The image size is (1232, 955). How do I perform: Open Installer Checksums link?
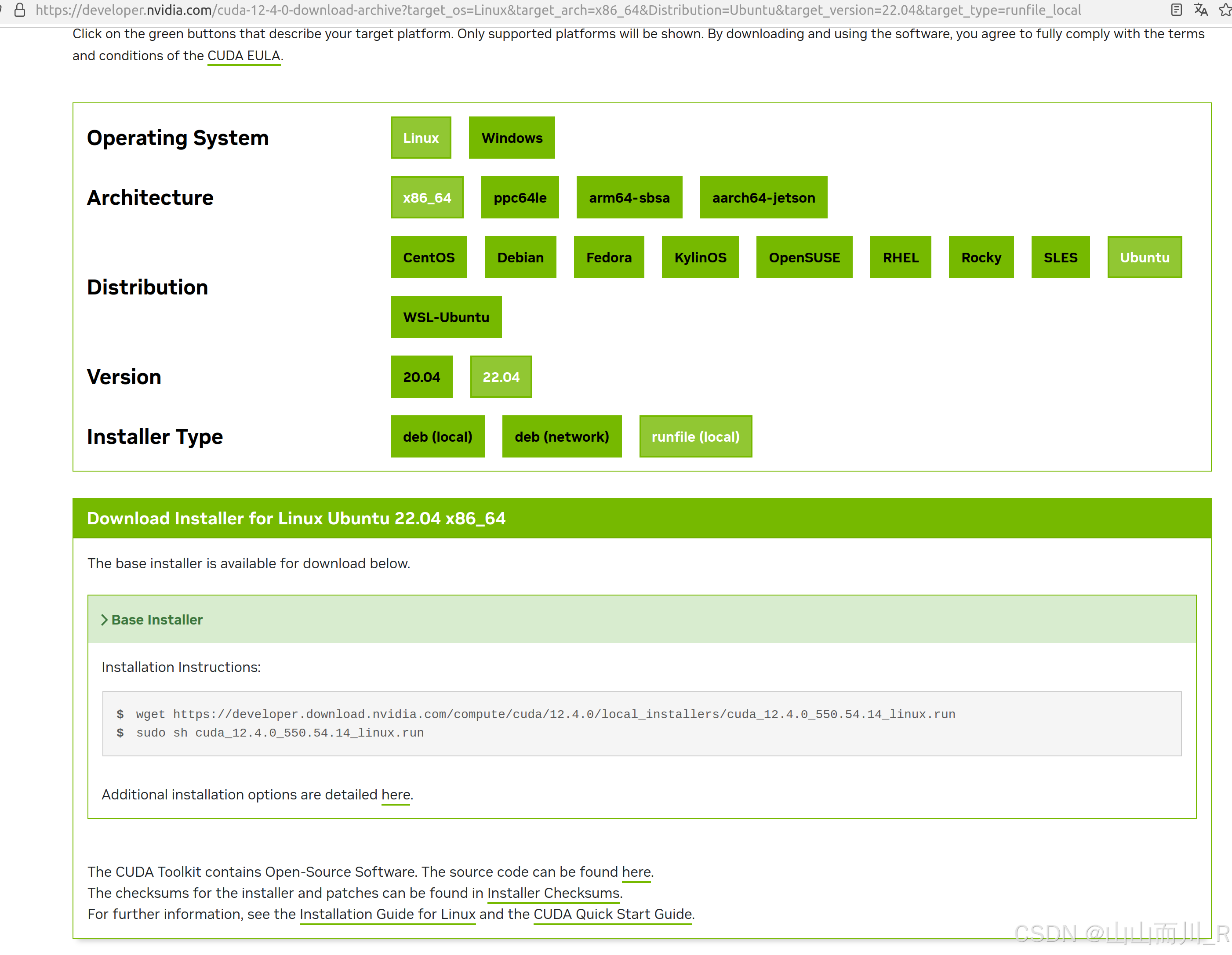553,893
